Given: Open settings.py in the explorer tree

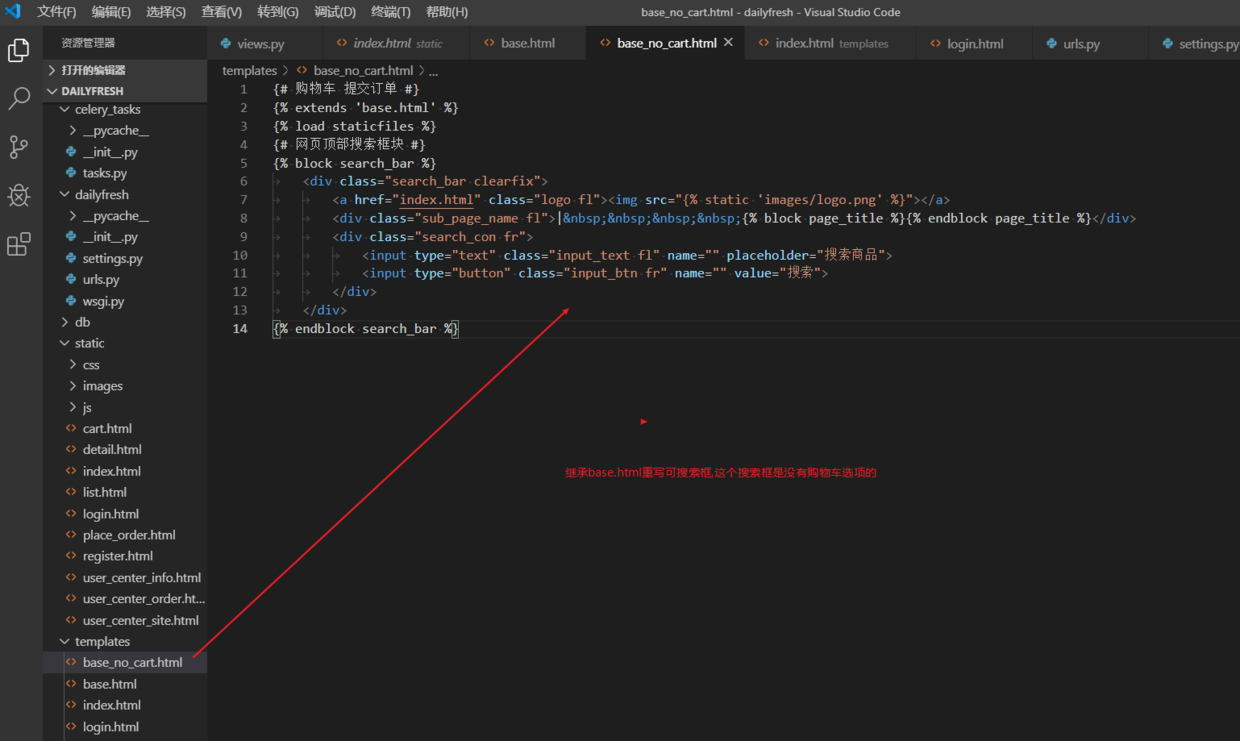Looking at the screenshot, I should click(x=125, y=258).
